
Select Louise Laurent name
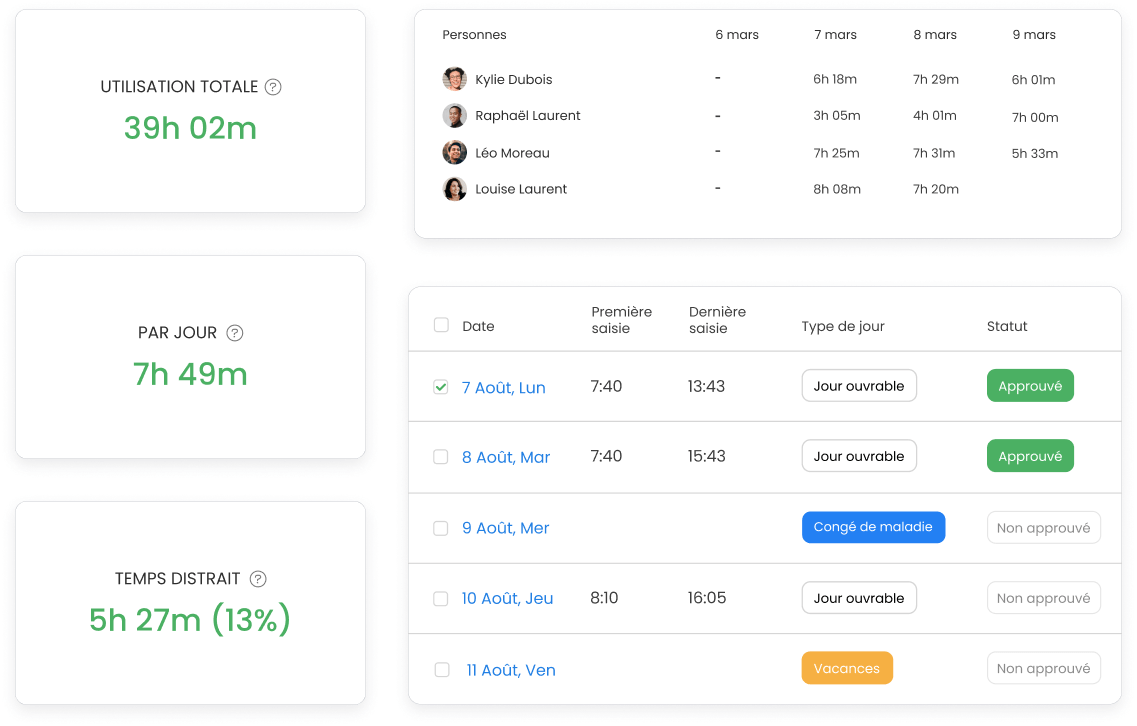[521, 189]
